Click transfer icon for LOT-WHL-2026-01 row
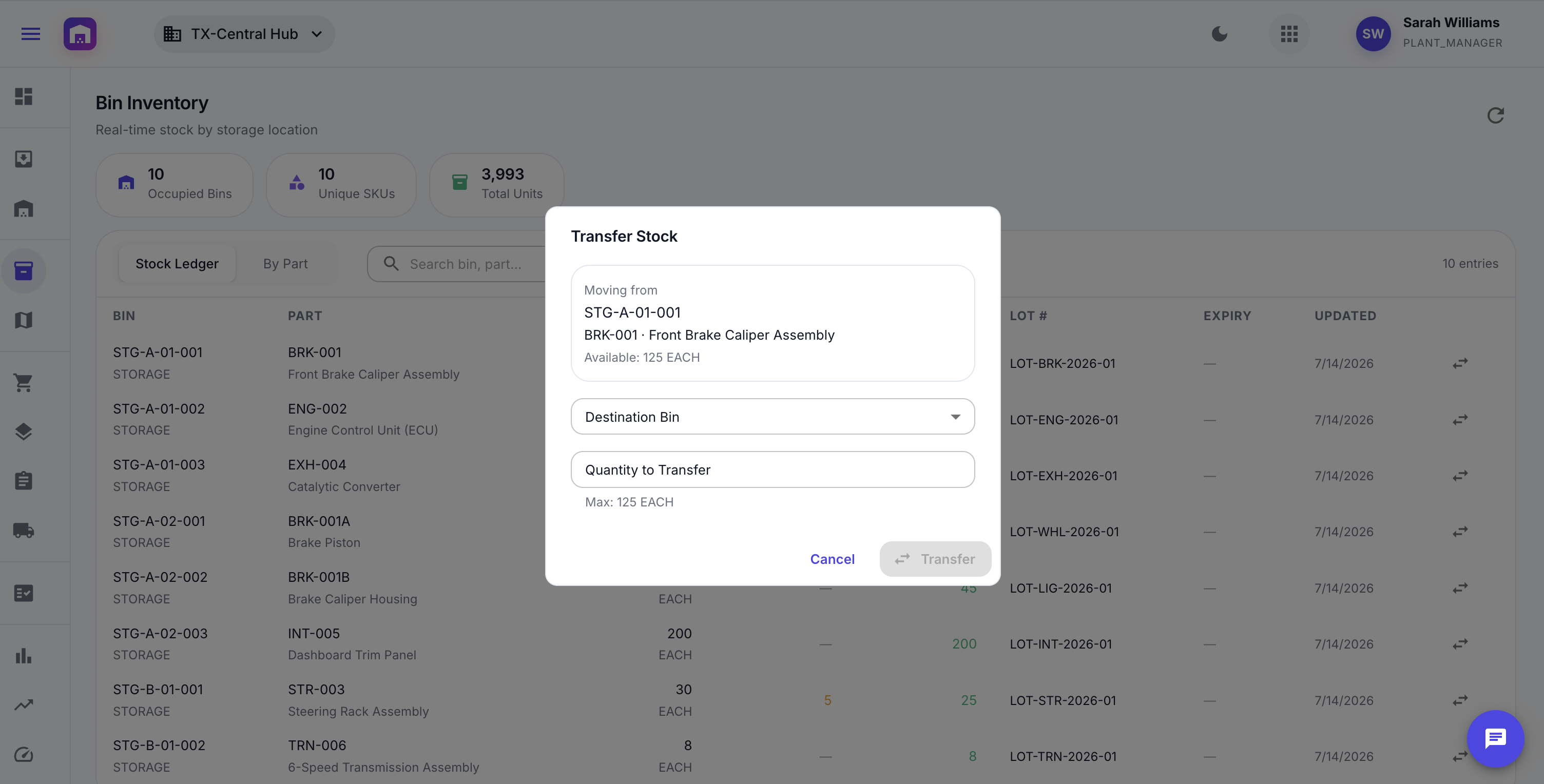This screenshot has width=1544, height=784. (x=1460, y=532)
